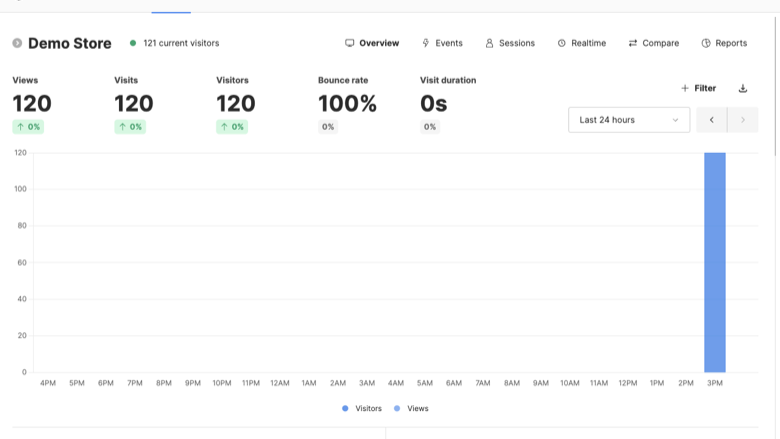Viewport: 780px width, 439px height.
Task: Click the Visit duration 0s value
Action: [434, 103]
